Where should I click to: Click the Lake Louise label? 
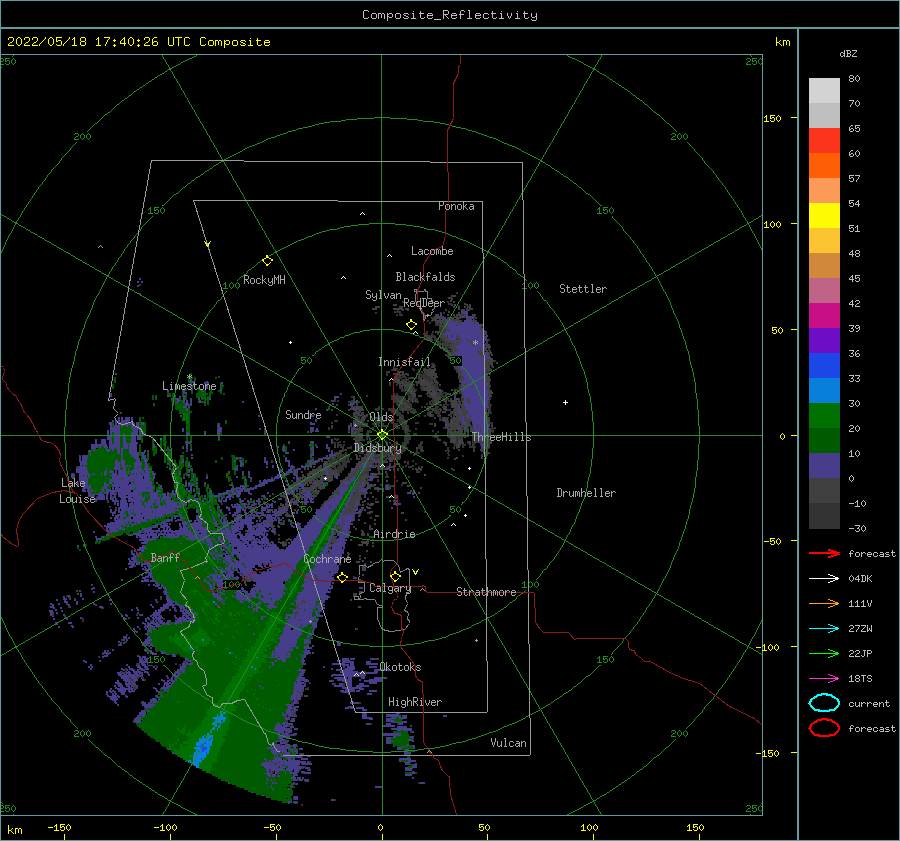(77, 491)
